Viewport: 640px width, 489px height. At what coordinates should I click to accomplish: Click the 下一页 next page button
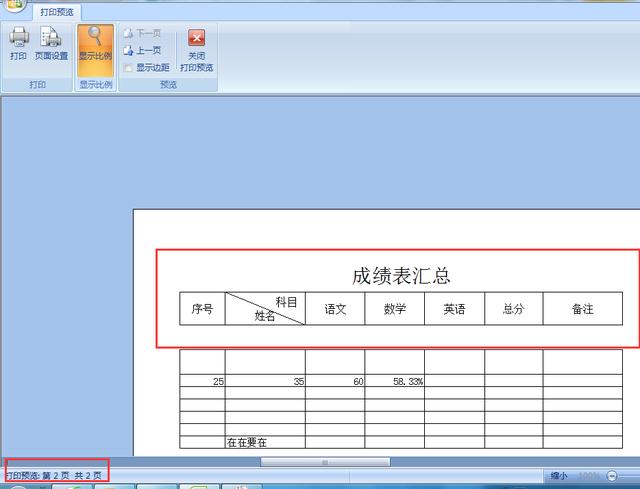[142, 33]
